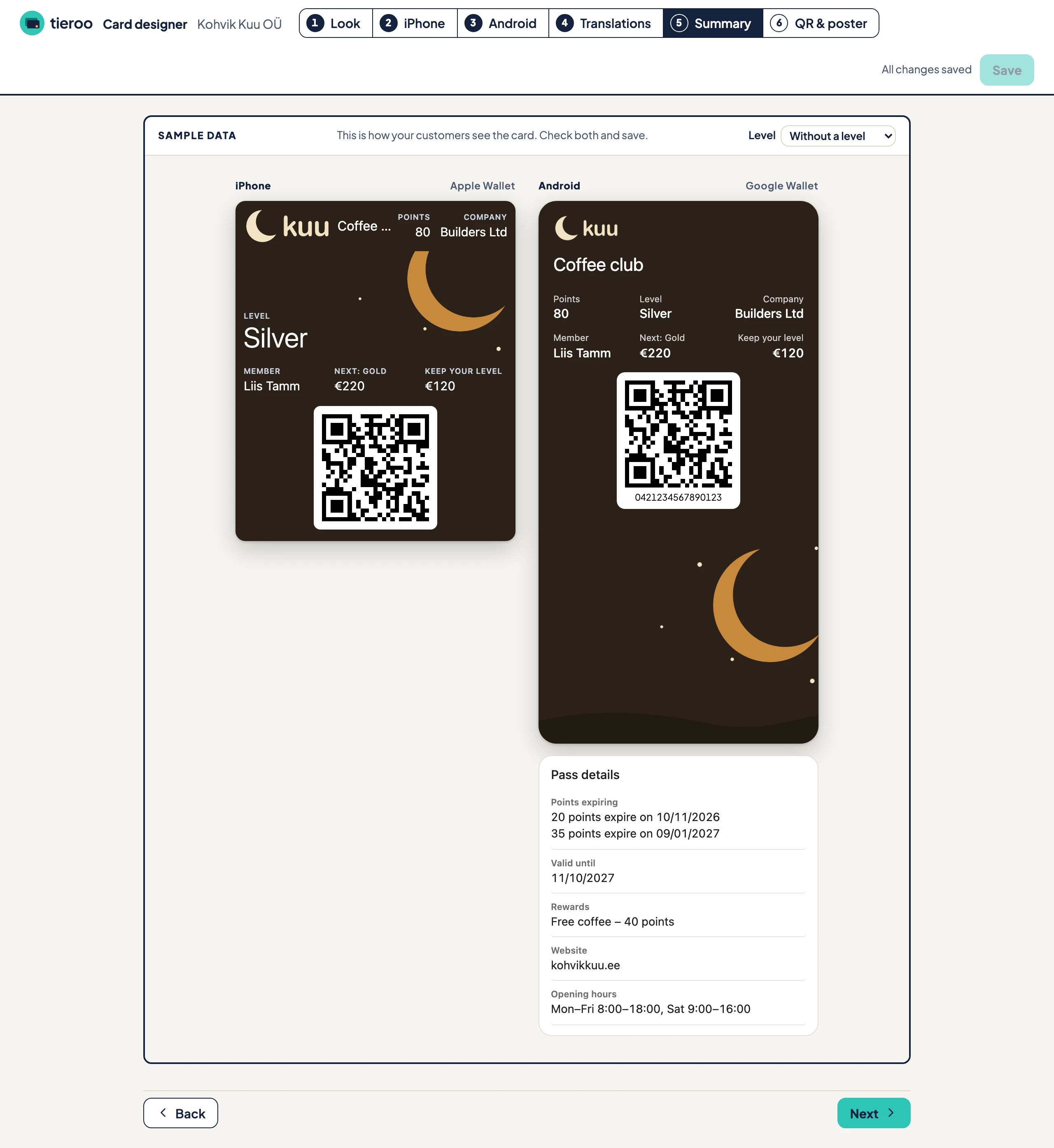
Task: Click 'Apple Wallet' label
Action: [482, 186]
